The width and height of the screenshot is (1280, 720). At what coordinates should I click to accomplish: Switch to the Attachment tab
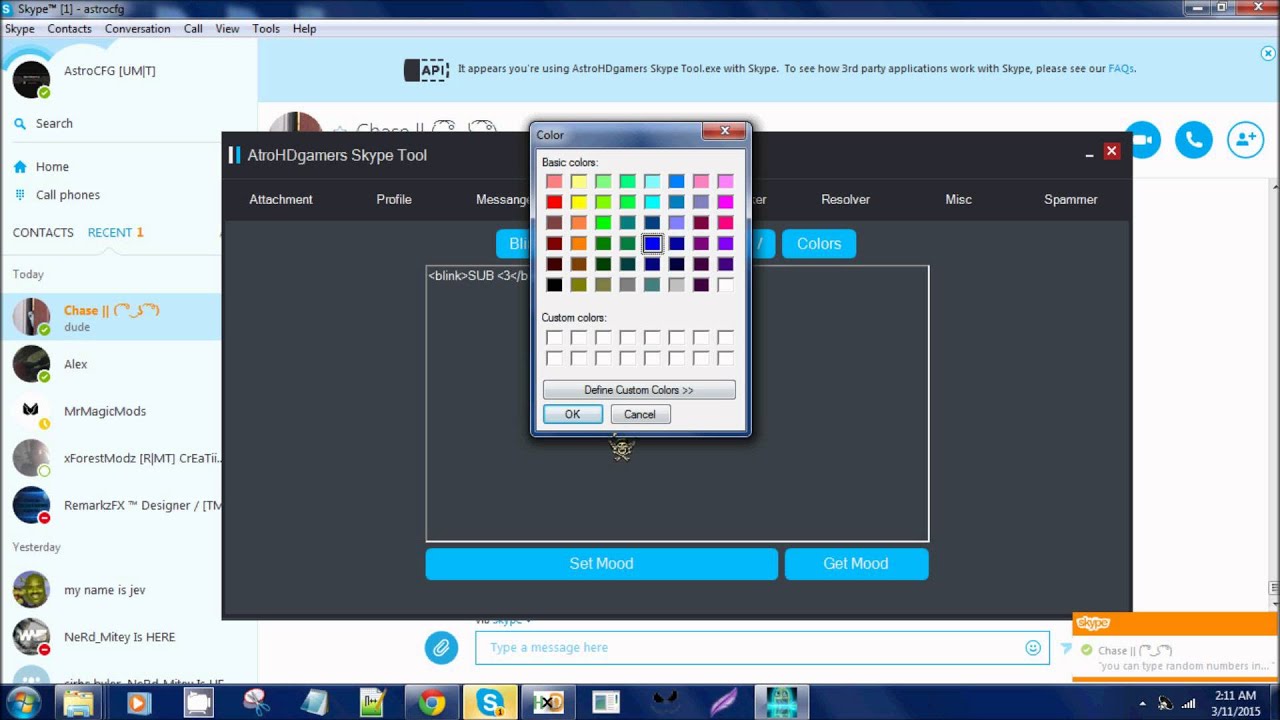pos(281,199)
